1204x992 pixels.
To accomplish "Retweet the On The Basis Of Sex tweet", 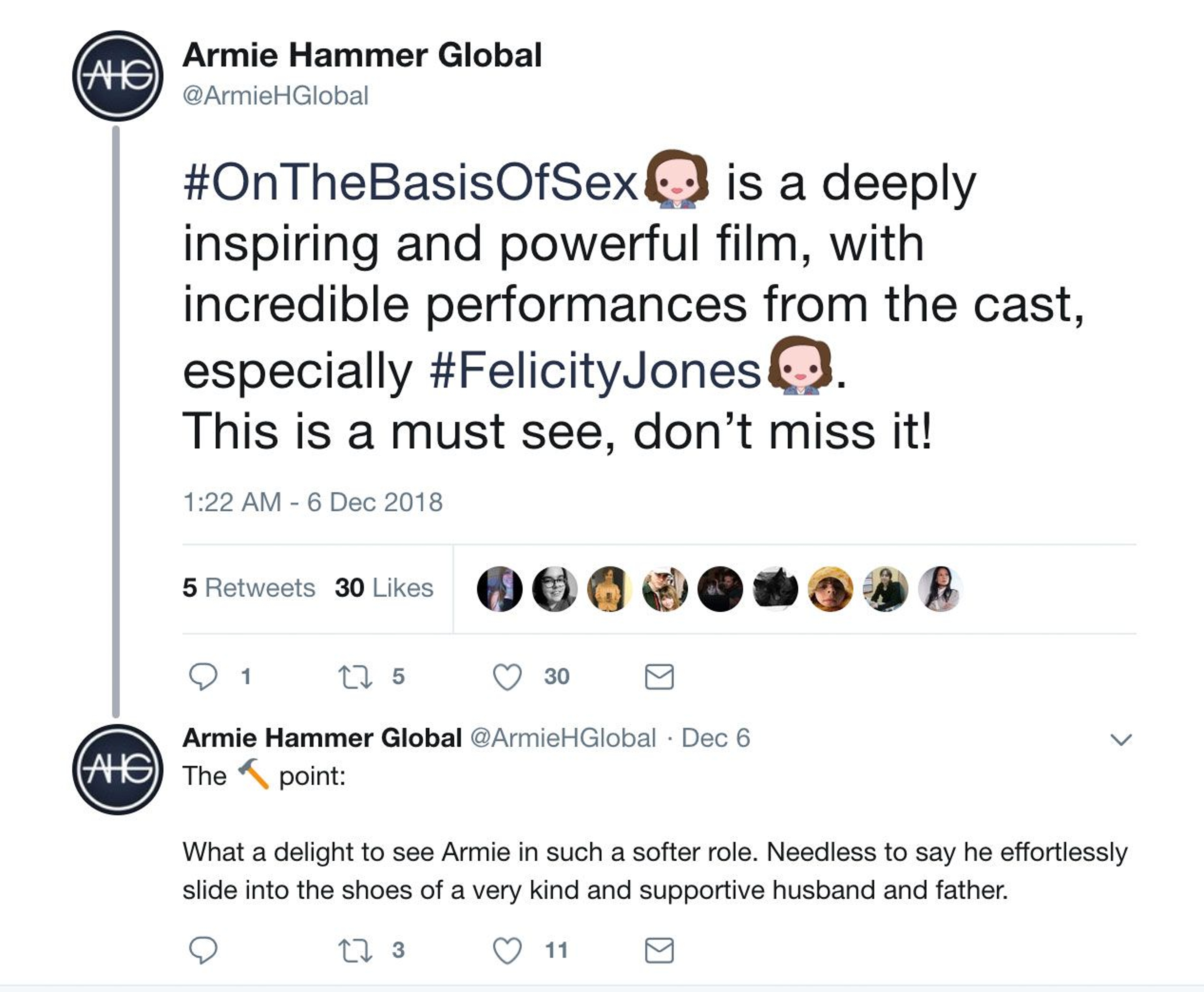I will (x=356, y=677).
